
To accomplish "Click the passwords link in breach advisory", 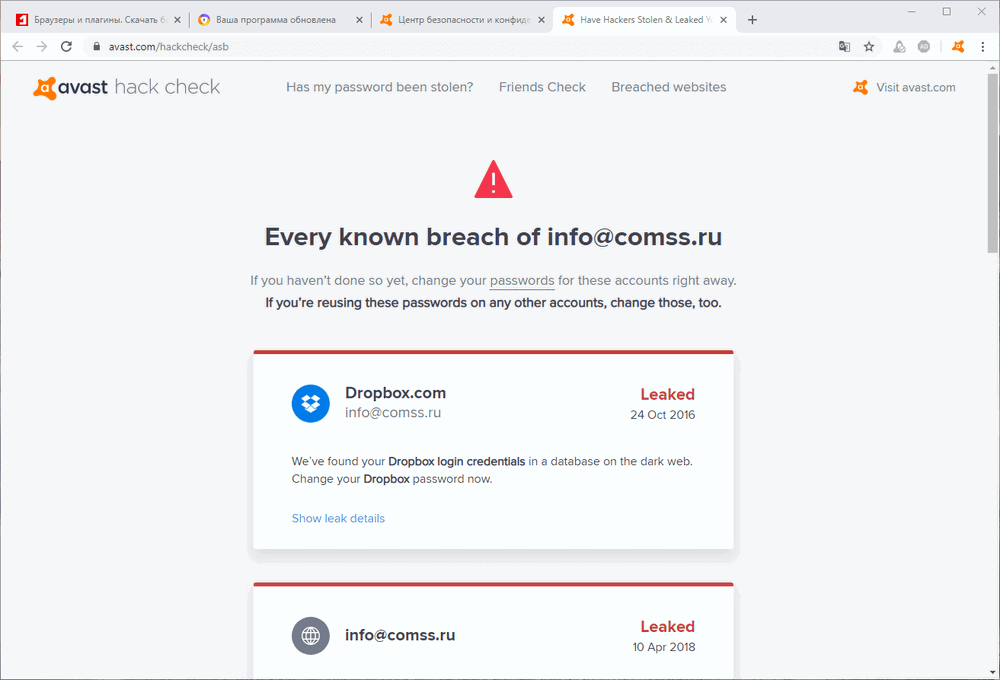I will (521, 280).
